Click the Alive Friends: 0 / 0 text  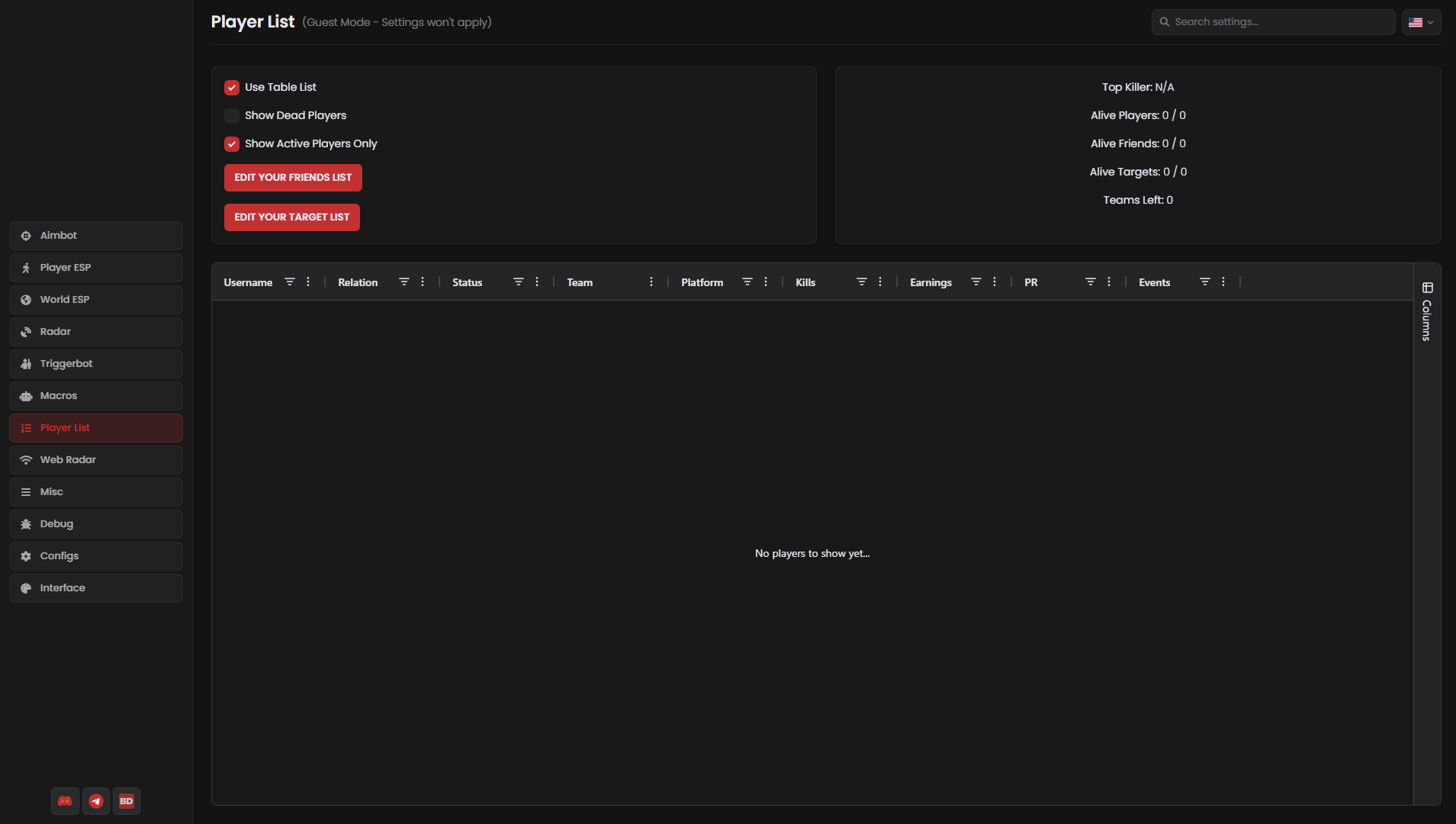[1138, 144]
